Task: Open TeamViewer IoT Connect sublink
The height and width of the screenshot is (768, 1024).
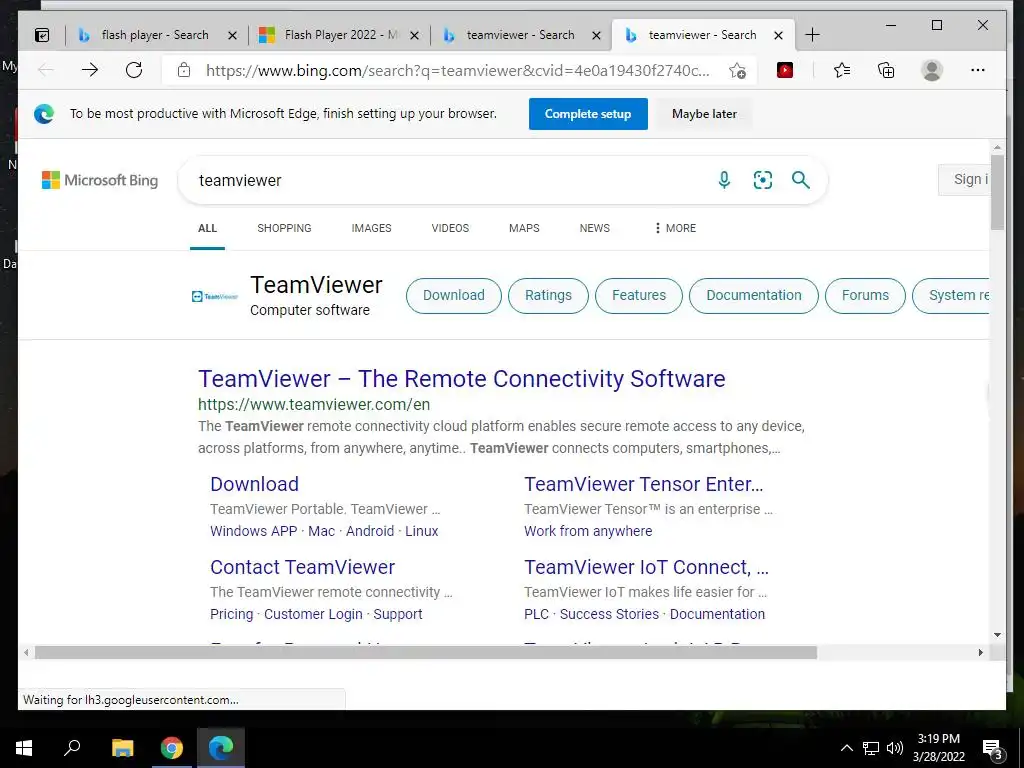Action: (646, 567)
